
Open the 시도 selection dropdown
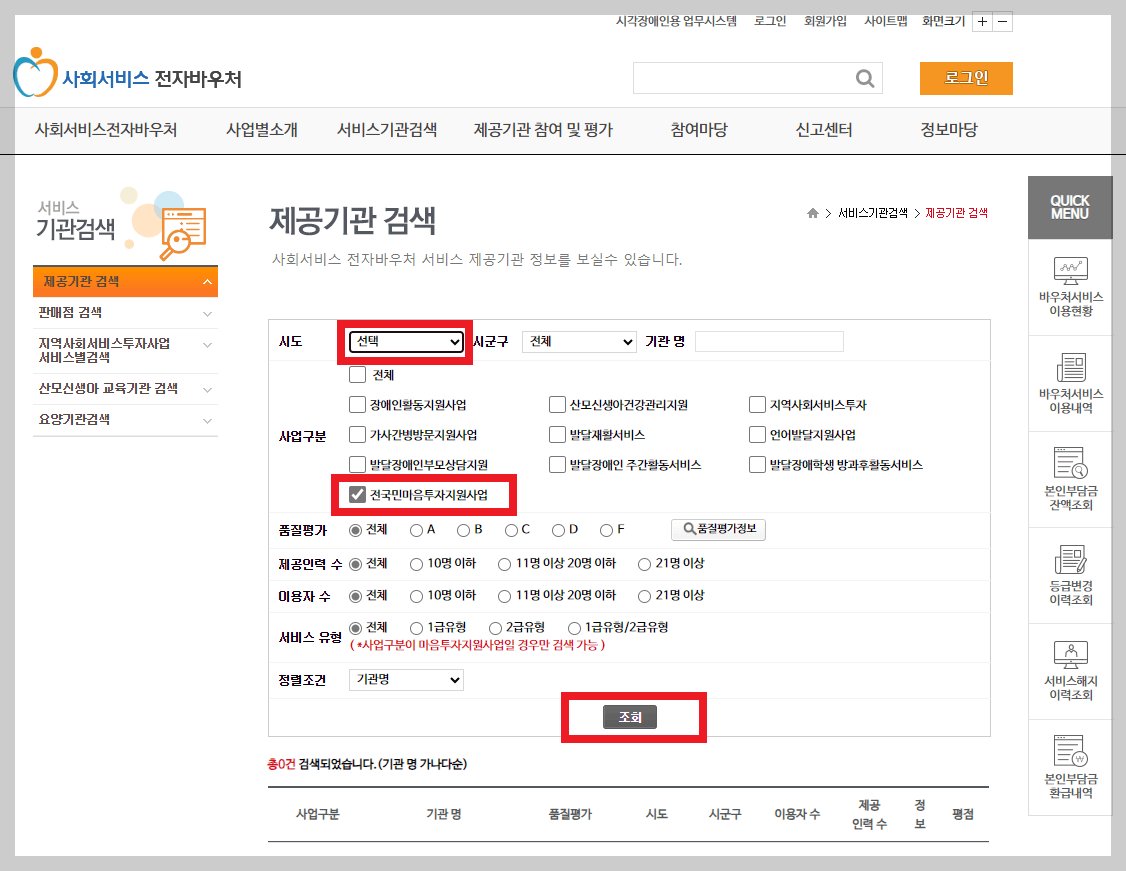pos(405,341)
